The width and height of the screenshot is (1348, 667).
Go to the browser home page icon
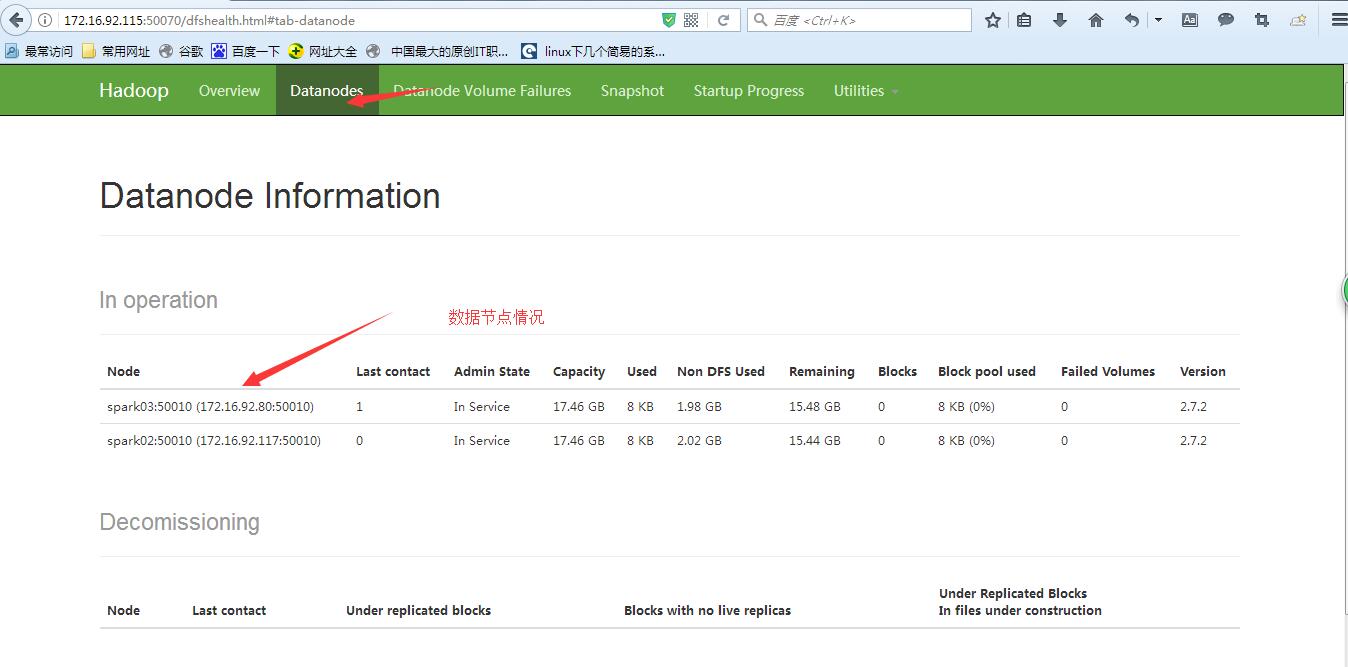pyautogui.click(x=1096, y=20)
